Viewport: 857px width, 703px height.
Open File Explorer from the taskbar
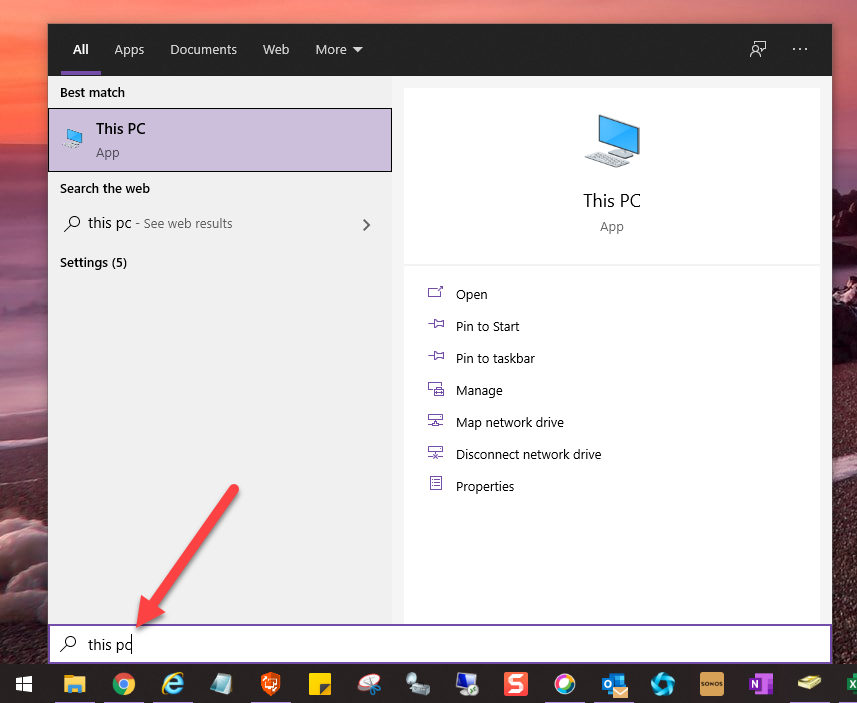pos(75,684)
